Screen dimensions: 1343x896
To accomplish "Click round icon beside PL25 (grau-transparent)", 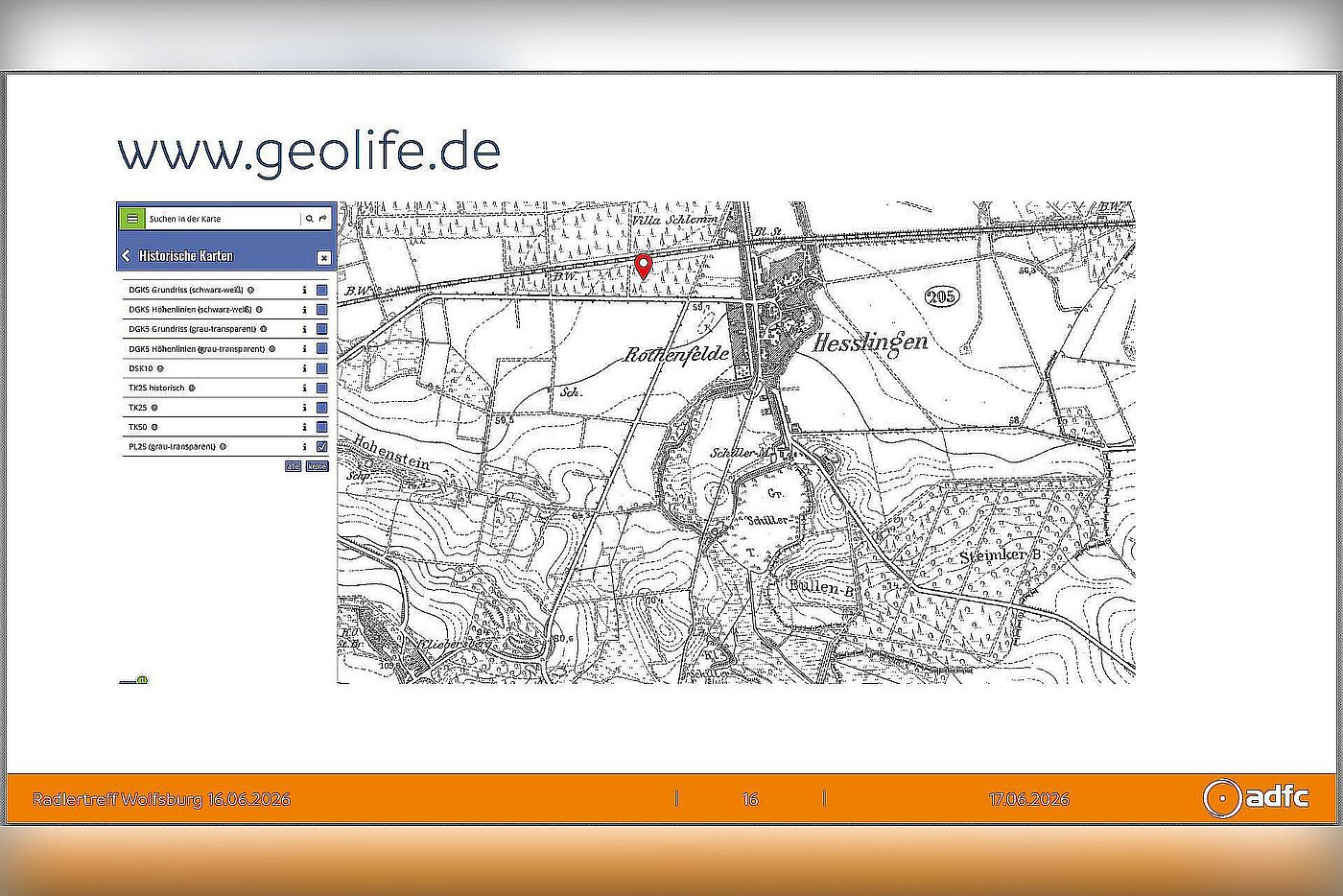I will pyautogui.click(x=223, y=447).
